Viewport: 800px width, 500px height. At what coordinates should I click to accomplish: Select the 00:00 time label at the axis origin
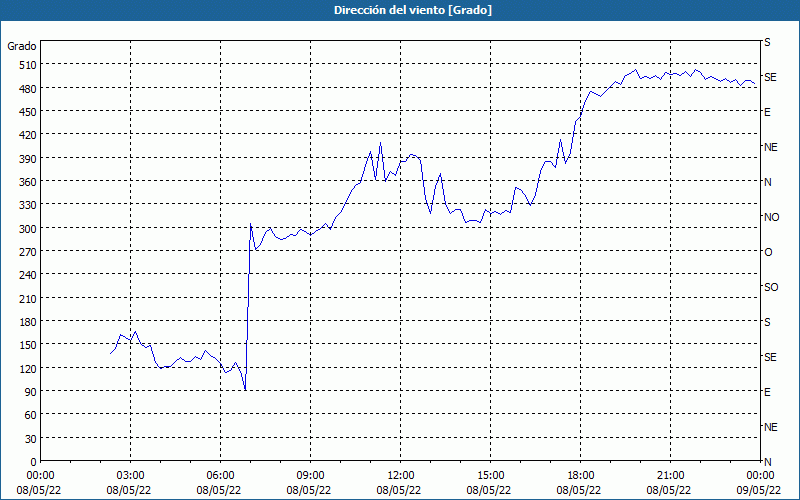click(39, 476)
